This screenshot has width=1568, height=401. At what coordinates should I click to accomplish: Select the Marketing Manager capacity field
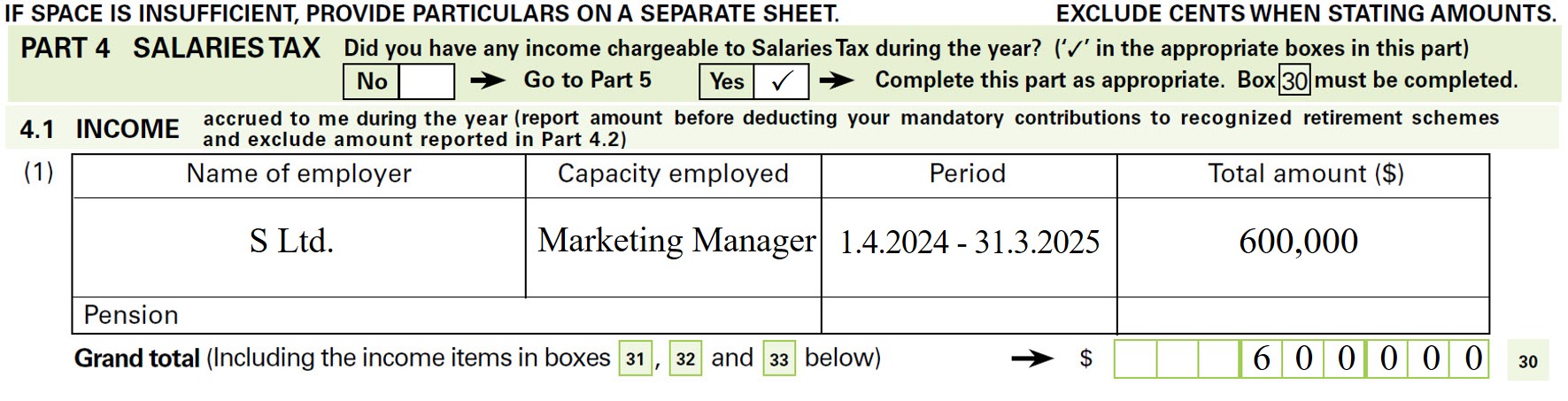674,247
